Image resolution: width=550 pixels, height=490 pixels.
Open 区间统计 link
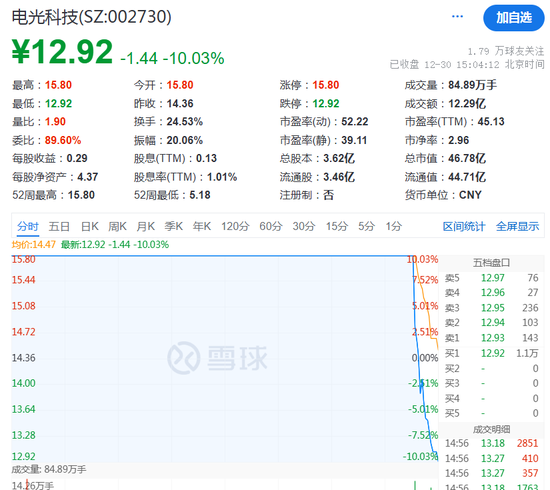pyautogui.click(x=464, y=227)
